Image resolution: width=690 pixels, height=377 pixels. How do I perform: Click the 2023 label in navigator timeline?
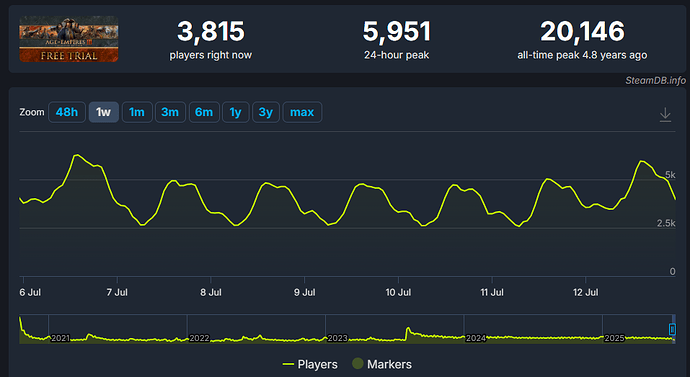[x=338, y=338]
